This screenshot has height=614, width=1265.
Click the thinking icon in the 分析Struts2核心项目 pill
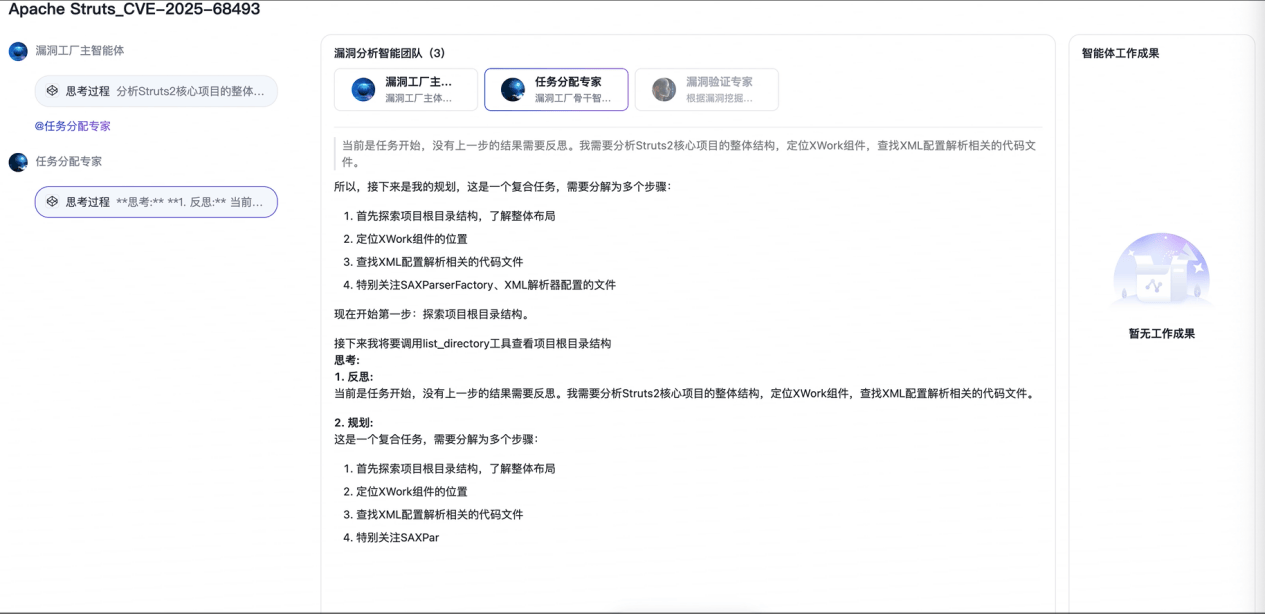point(52,91)
